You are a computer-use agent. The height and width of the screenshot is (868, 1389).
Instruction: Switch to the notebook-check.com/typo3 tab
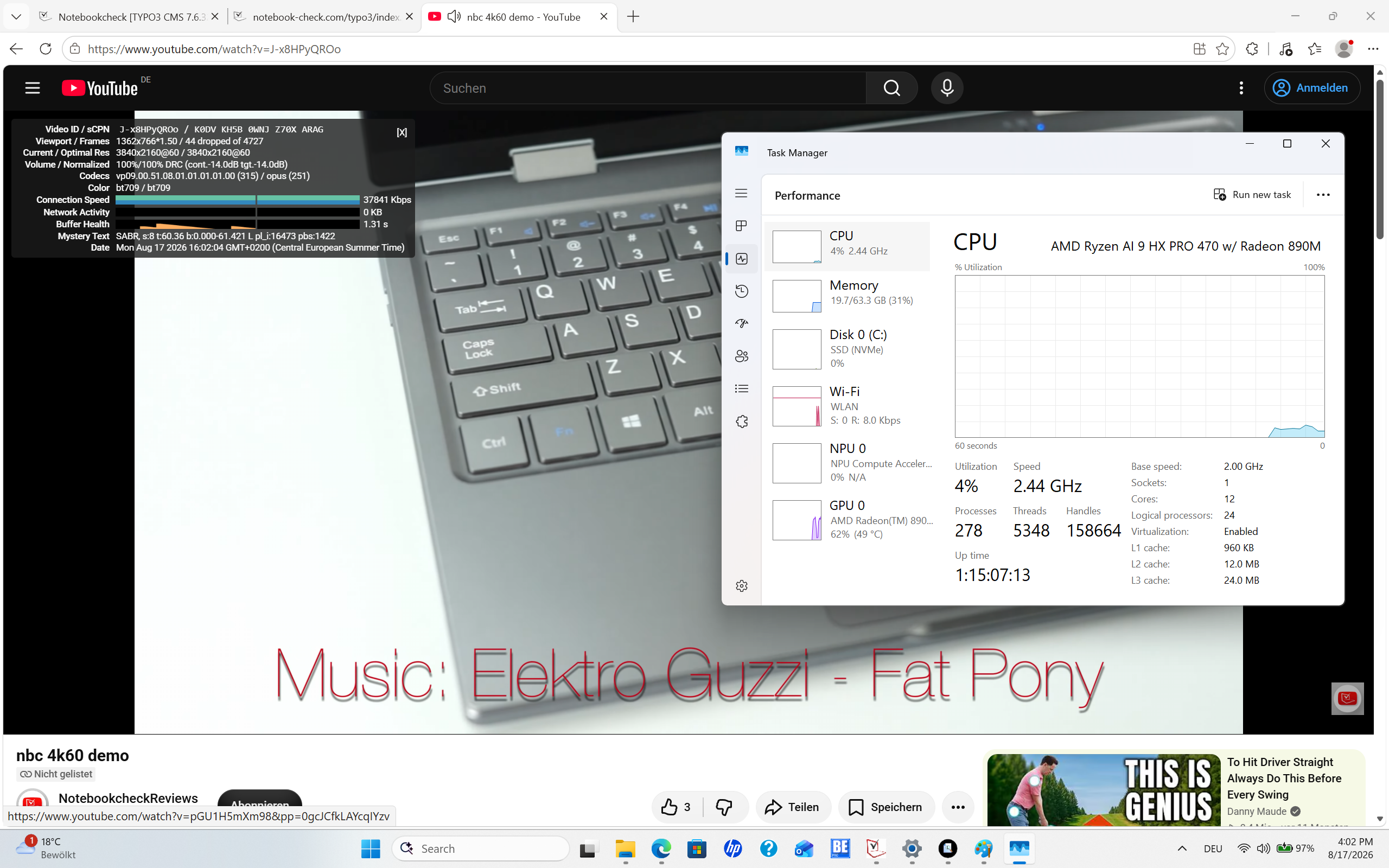coord(325,17)
